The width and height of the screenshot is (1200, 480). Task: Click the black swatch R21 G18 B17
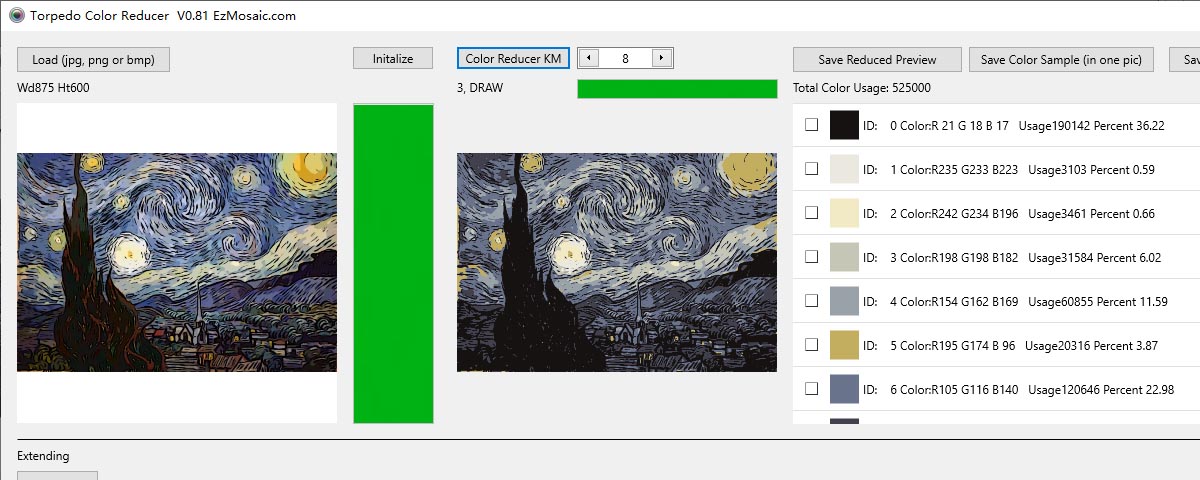[x=845, y=125]
